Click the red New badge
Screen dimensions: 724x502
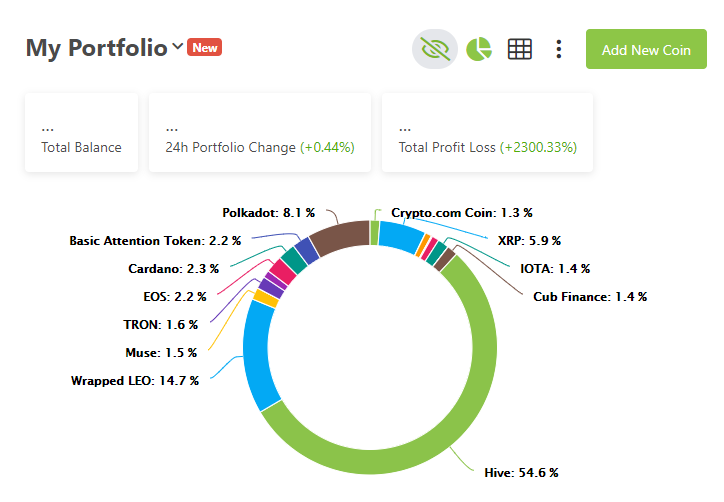pos(205,47)
